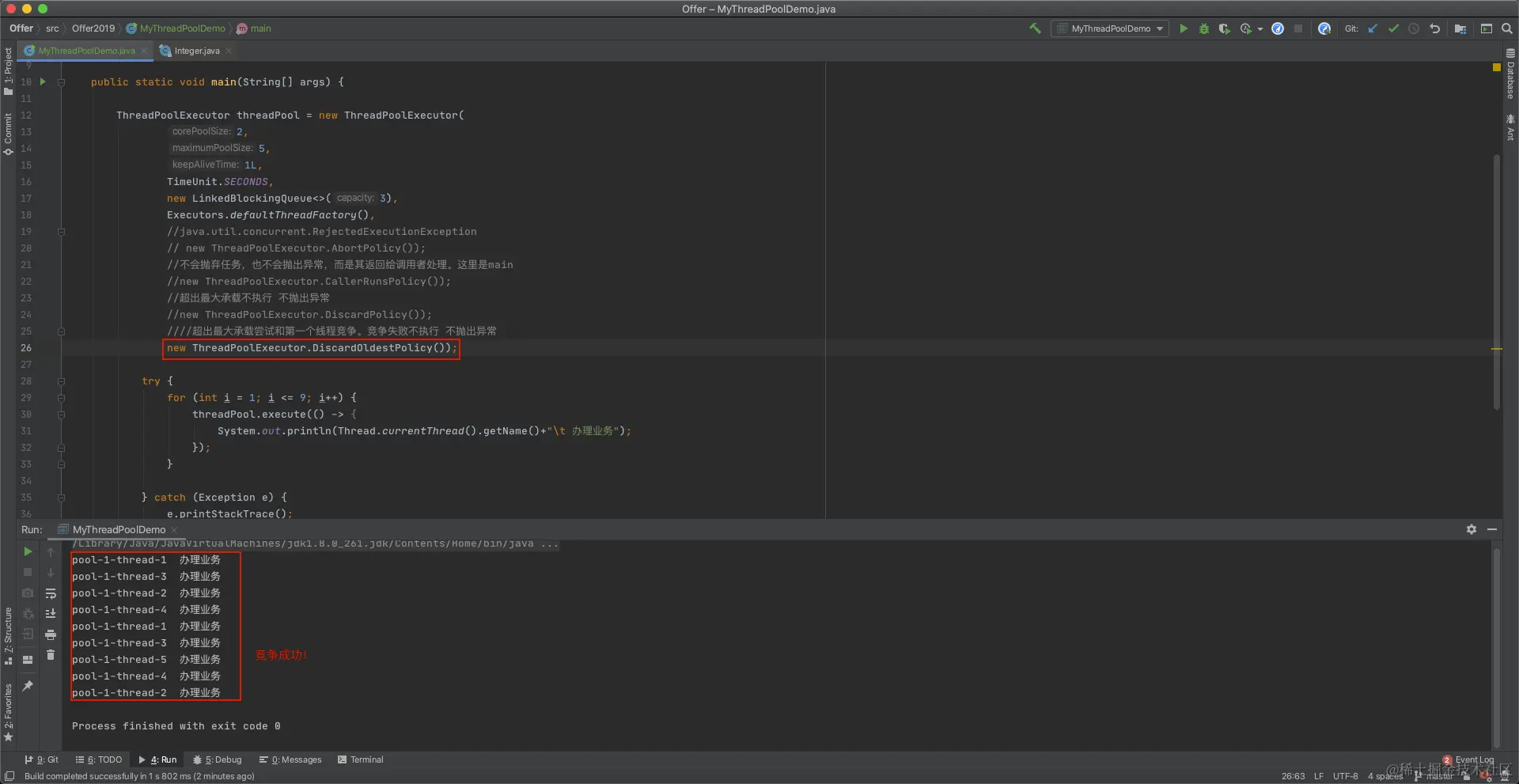Click the 26:63 cursor position indicator

coord(1293,776)
